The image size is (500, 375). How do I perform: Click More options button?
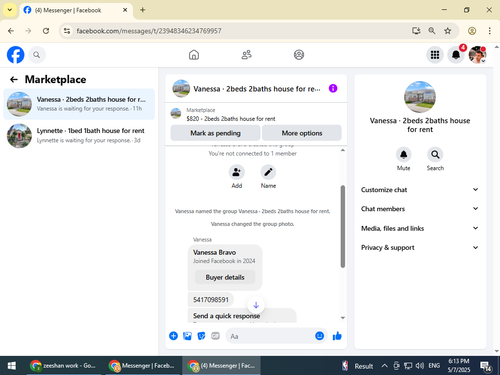[x=302, y=133]
